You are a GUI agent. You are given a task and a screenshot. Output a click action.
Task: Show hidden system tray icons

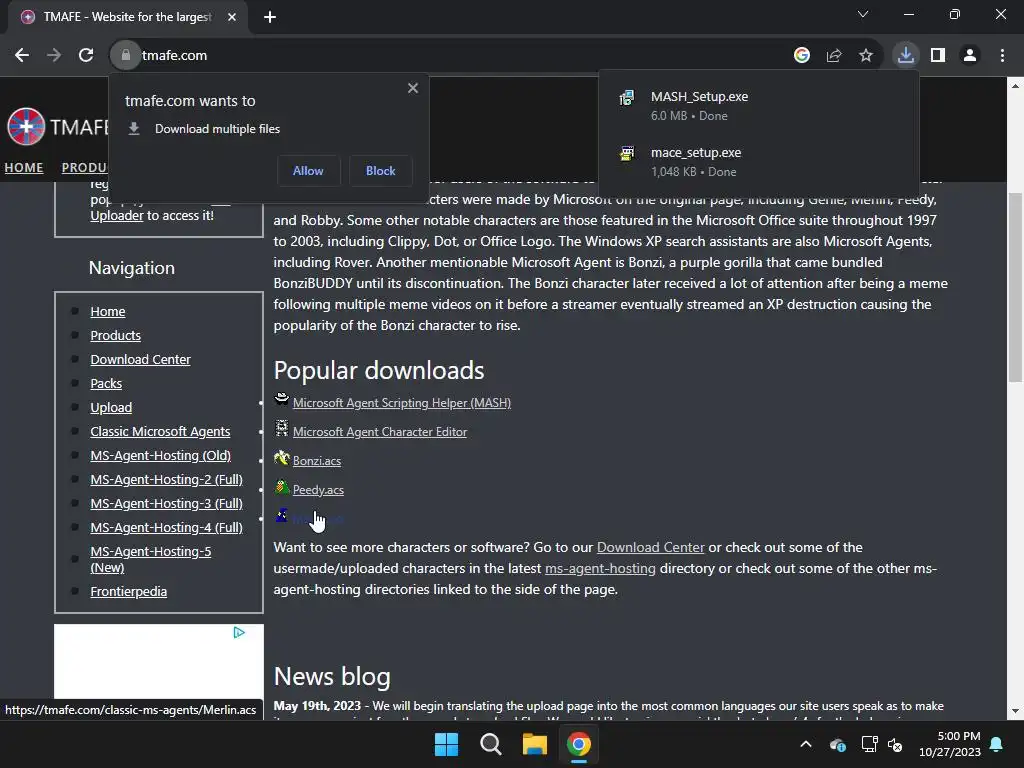tap(806, 744)
